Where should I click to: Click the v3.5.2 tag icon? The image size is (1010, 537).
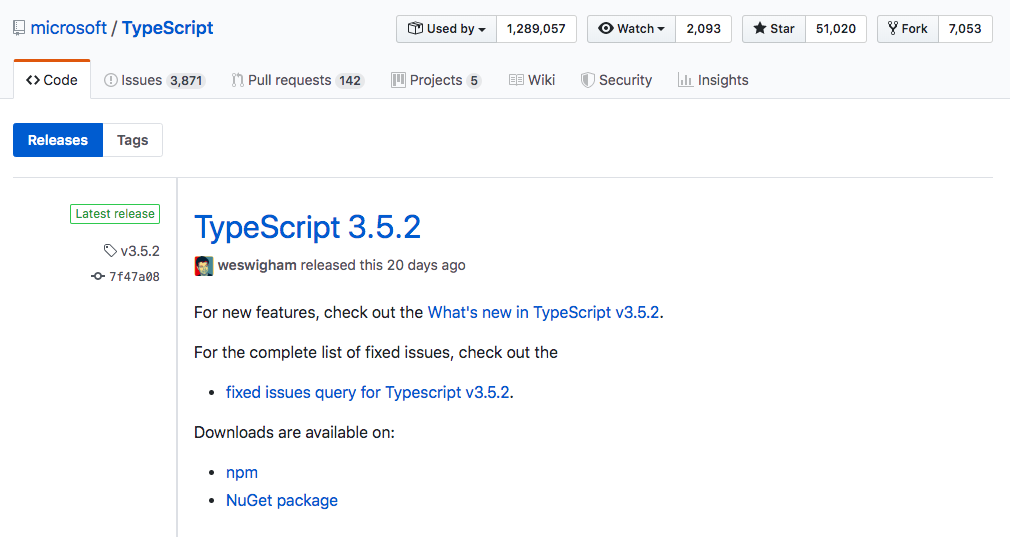coord(110,251)
